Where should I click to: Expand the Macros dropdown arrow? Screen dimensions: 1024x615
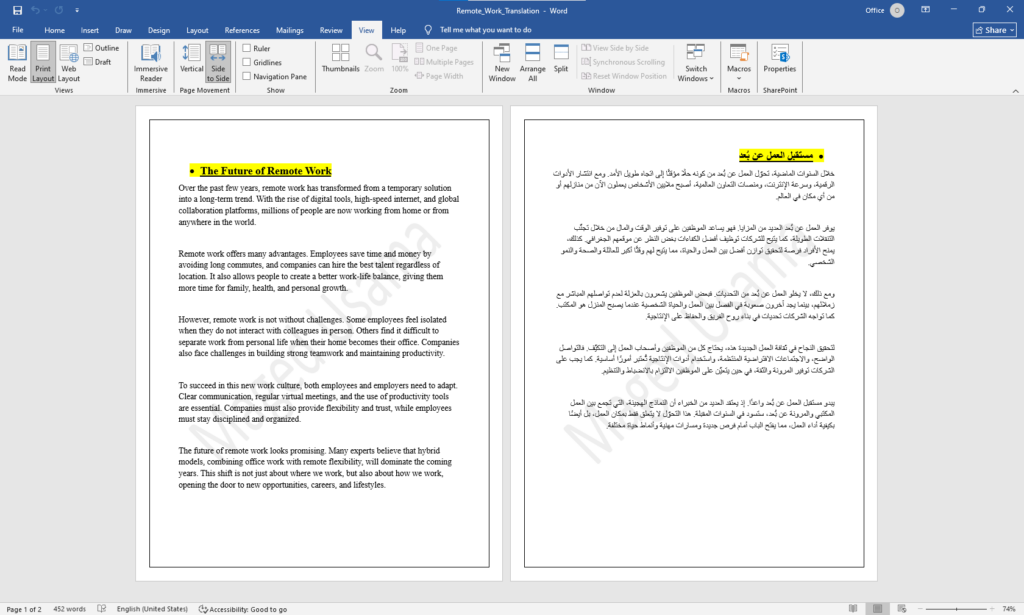[739, 78]
